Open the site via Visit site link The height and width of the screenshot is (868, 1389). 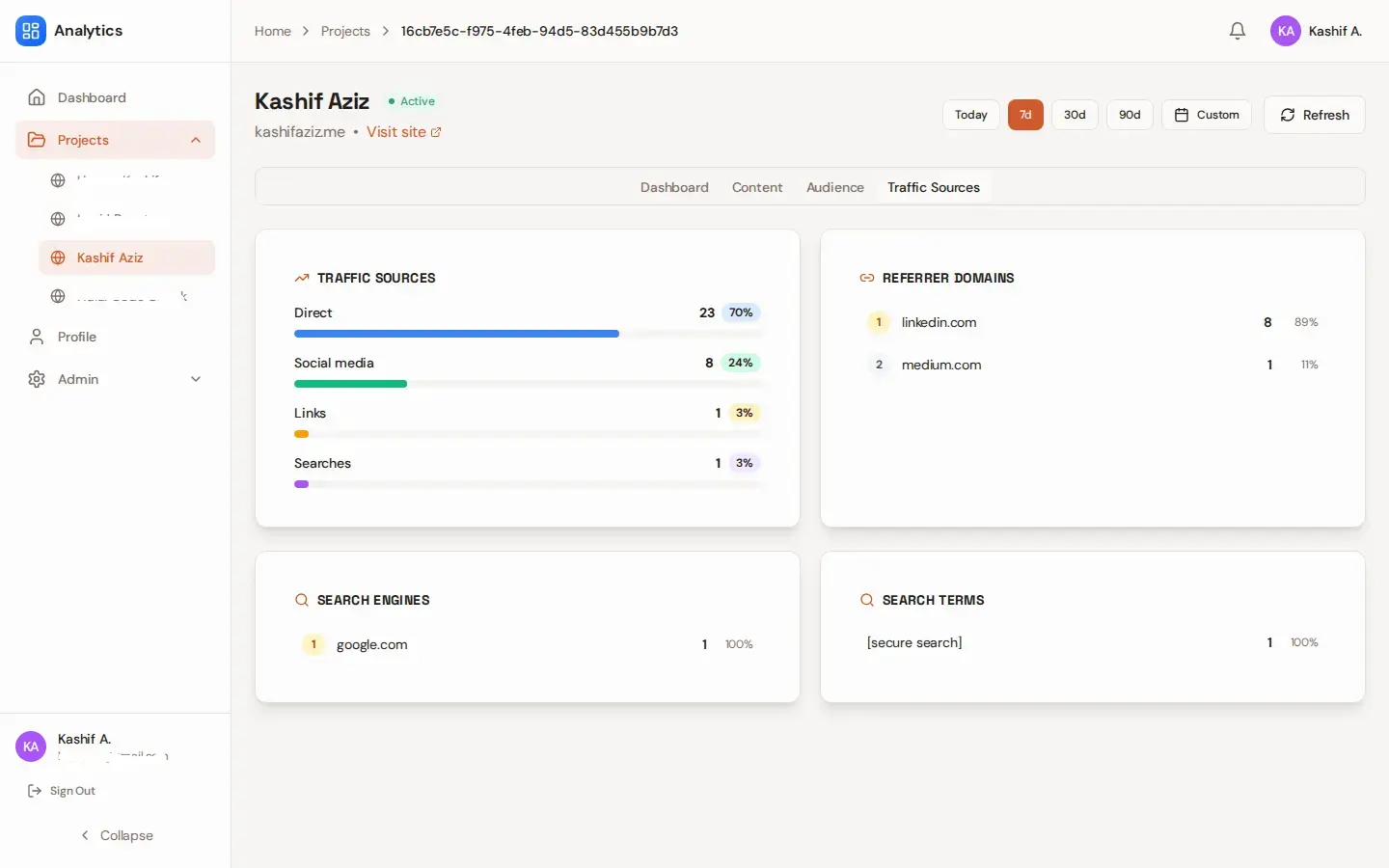(403, 132)
